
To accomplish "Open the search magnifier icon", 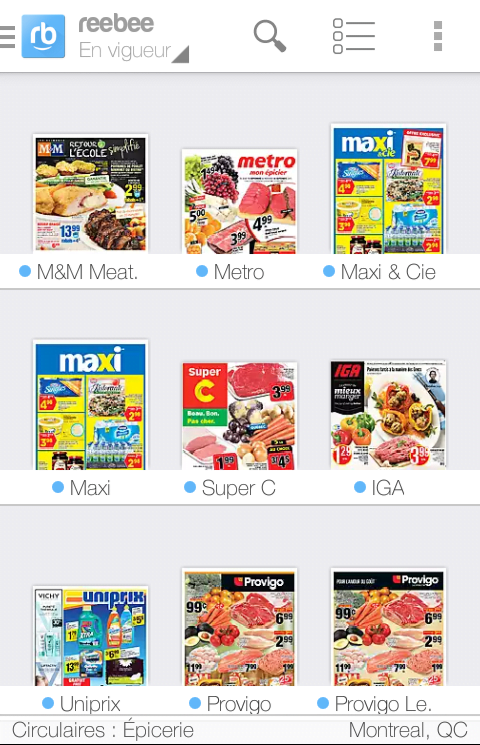I will tap(269, 36).
